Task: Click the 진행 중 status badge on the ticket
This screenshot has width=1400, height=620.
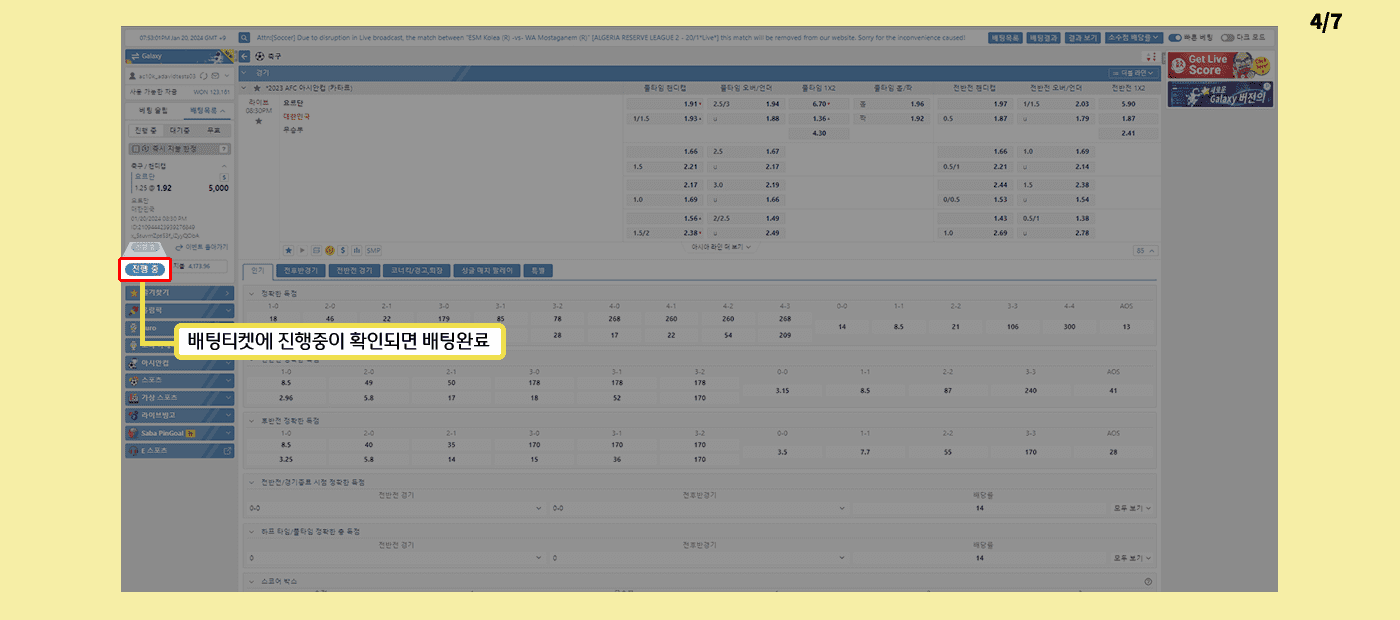Action: tap(146, 268)
